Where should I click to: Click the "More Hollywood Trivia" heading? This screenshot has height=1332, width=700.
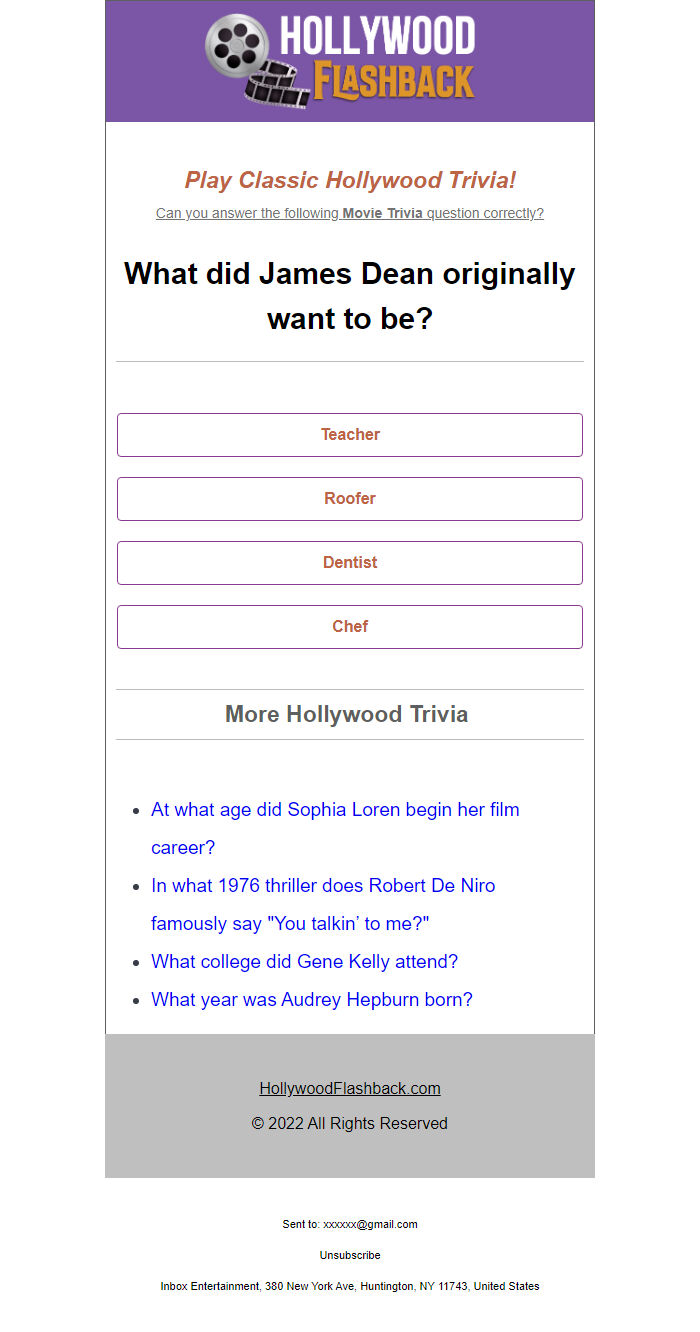click(347, 714)
